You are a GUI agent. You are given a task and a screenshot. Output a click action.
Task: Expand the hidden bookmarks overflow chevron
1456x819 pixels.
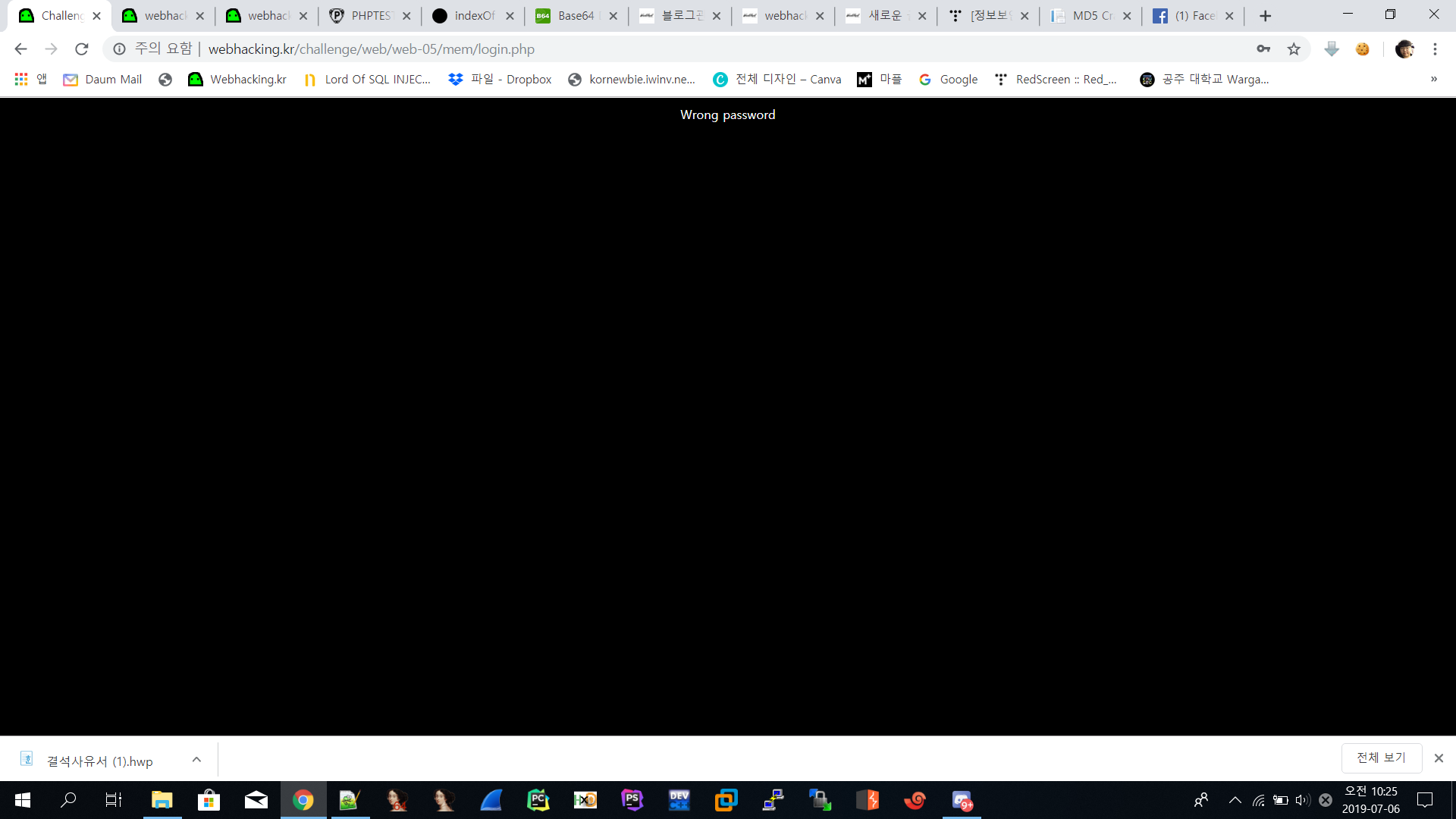[1434, 79]
